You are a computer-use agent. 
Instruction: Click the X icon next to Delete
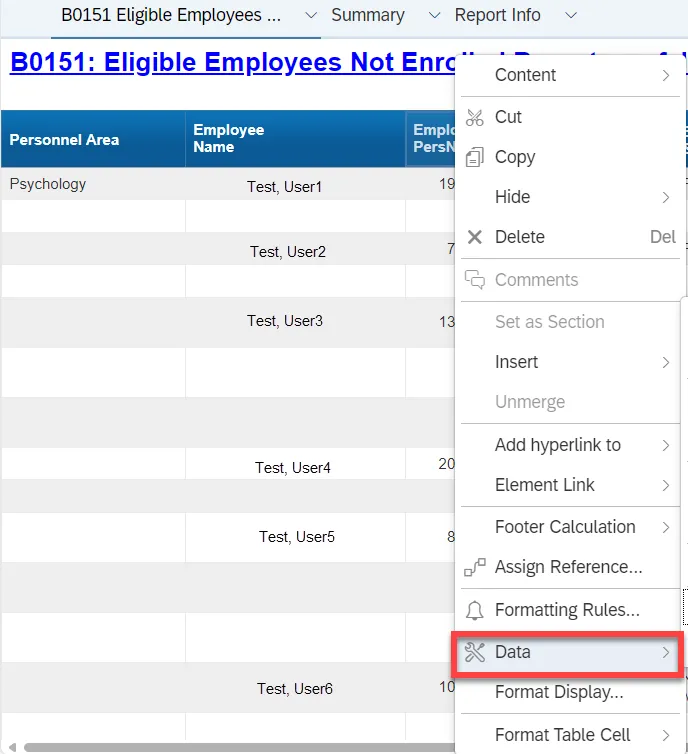coord(475,237)
